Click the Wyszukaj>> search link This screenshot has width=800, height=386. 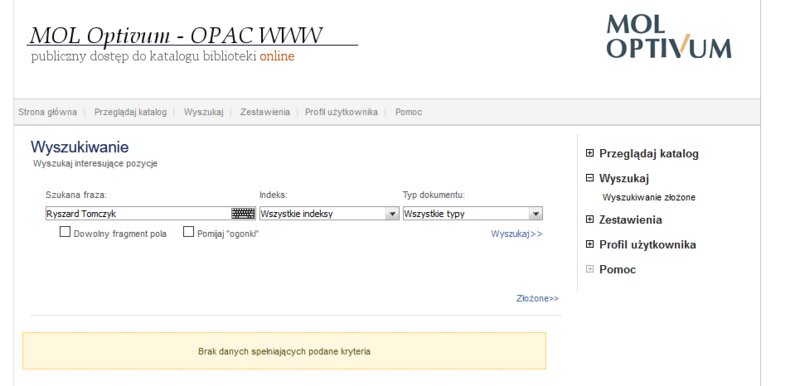(x=516, y=234)
